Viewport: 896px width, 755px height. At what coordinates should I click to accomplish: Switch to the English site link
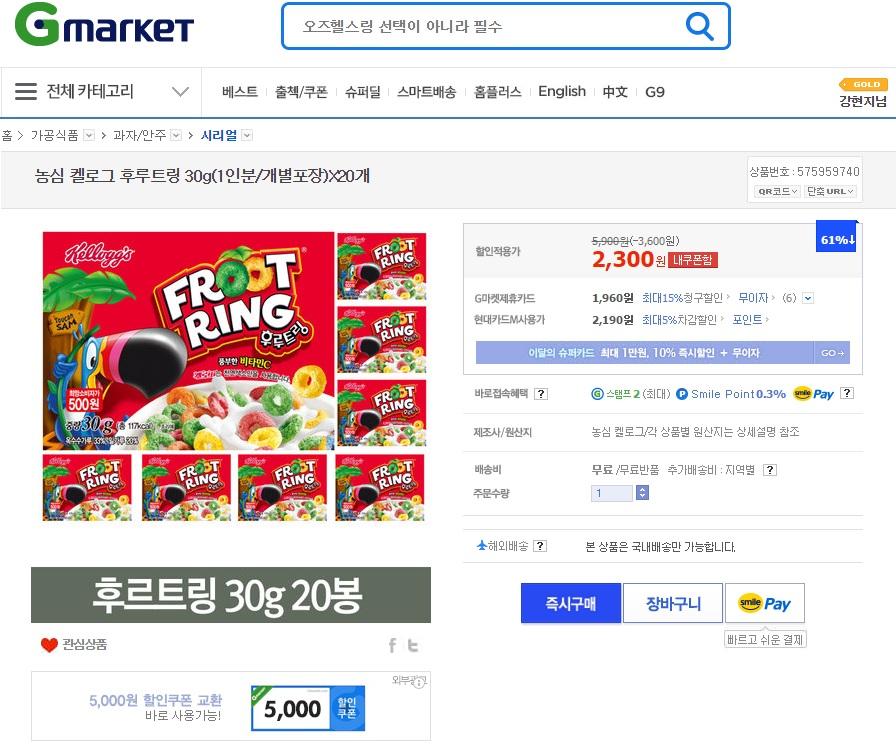pyautogui.click(x=562, y=91)
